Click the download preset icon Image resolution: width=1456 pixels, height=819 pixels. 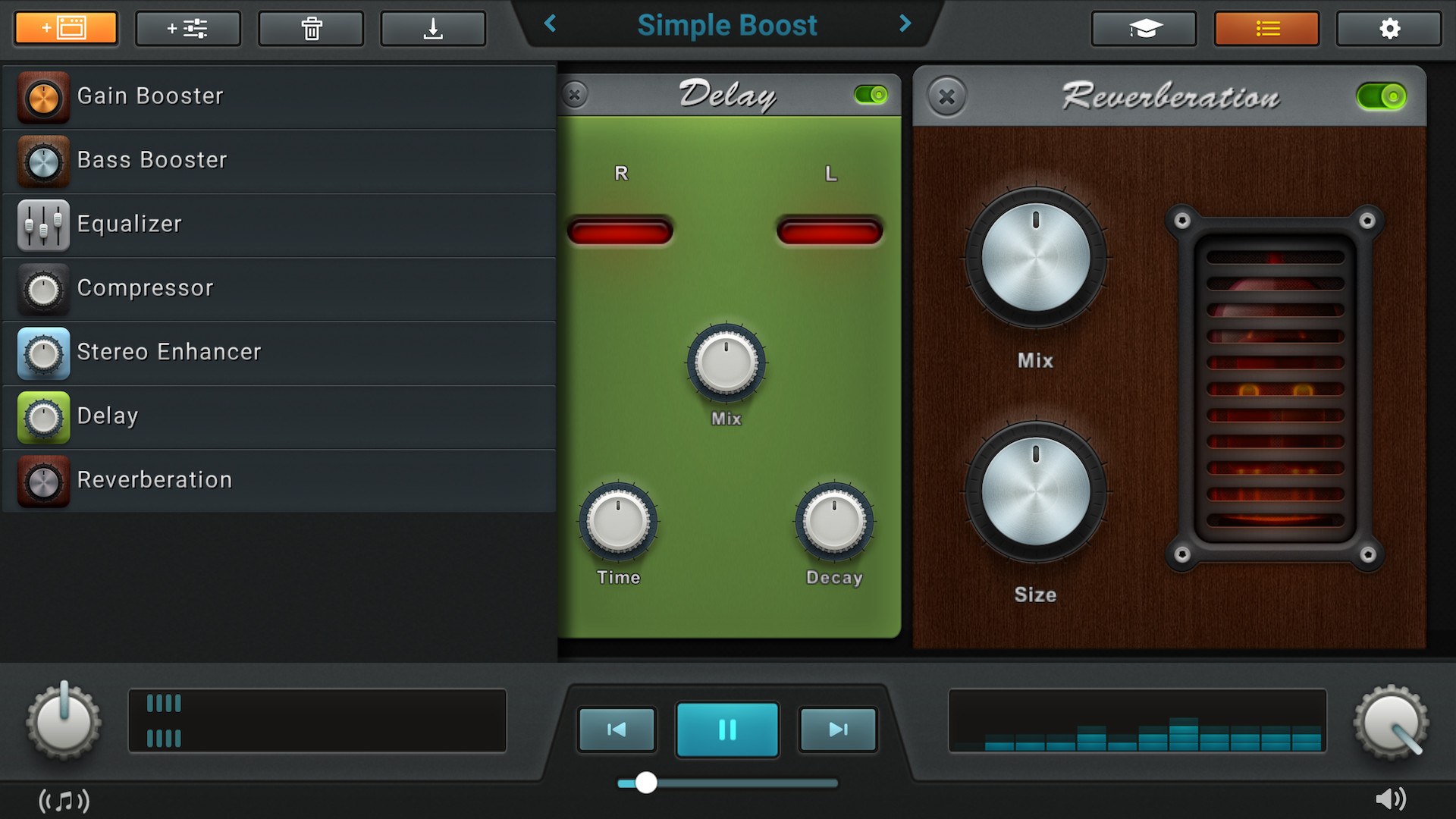pos(433,28)
